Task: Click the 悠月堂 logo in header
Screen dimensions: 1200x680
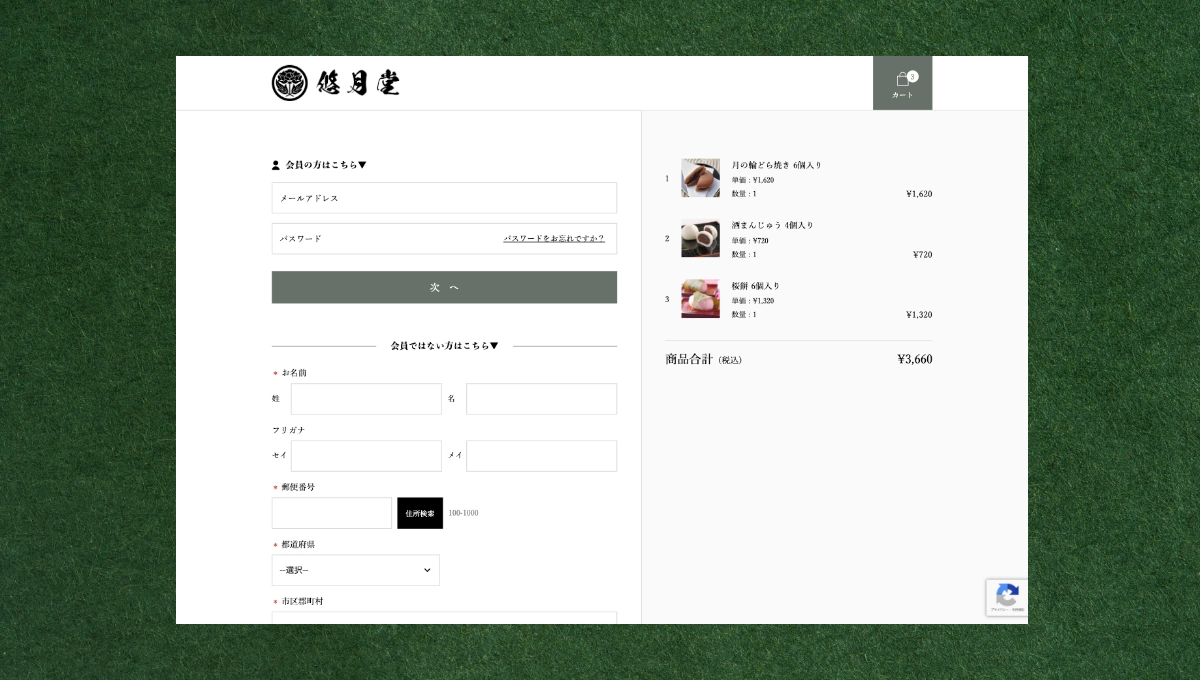Action: [x=335, y=83]
